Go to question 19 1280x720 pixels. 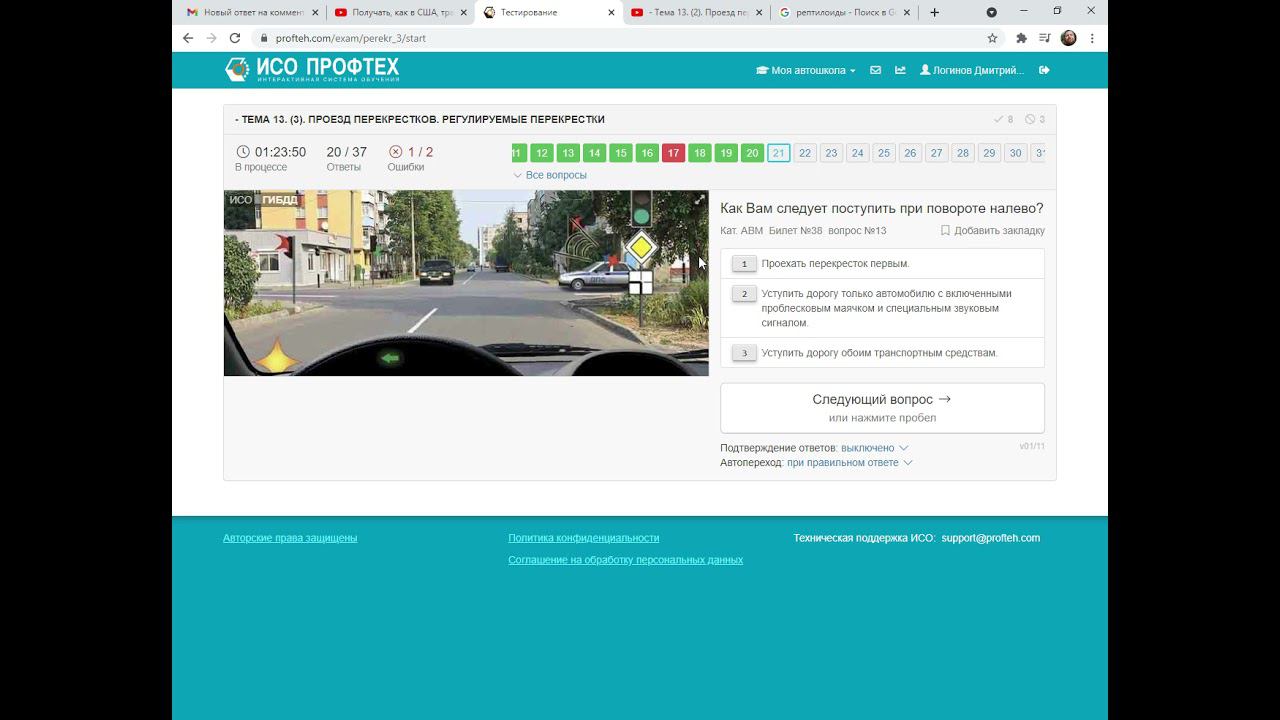point(726,153)
